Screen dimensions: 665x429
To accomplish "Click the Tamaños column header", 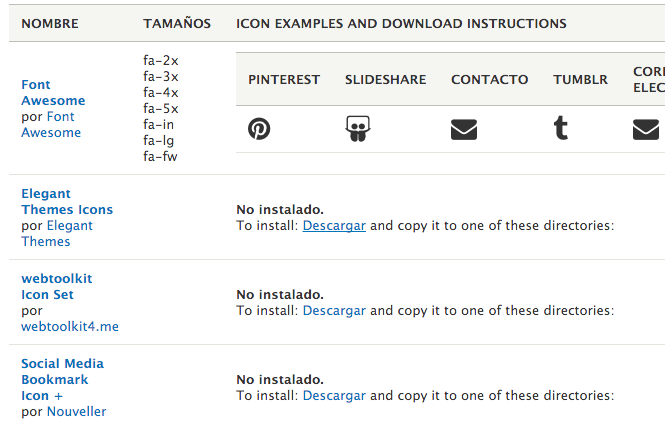I will point(177,23).
